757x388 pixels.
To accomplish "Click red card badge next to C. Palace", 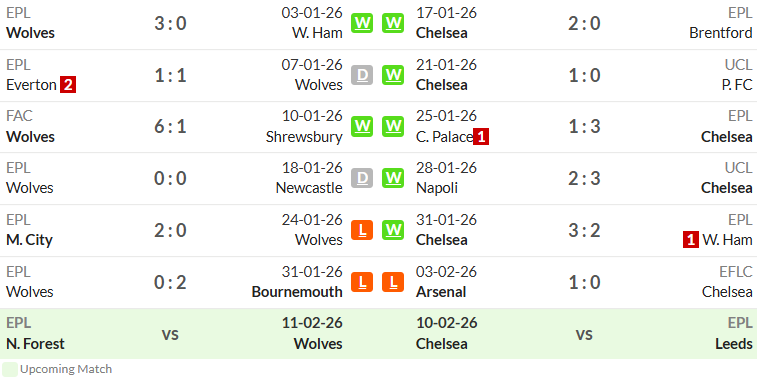I will pyautogui.click(x=481, y=137).
